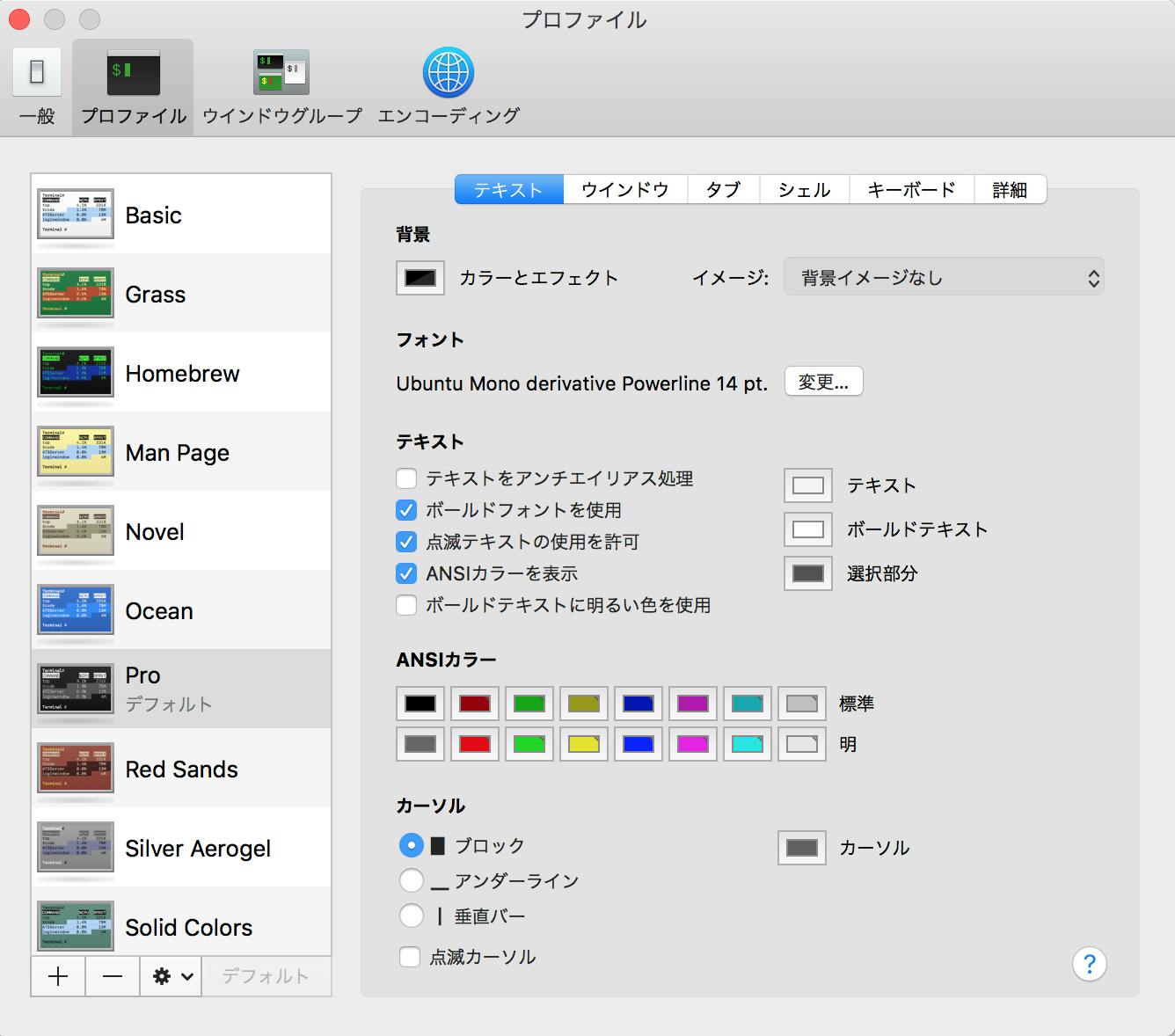1175x1036 pixels.
Task: Select the プロファイル toolbar icon
Action: coord(132,85)
